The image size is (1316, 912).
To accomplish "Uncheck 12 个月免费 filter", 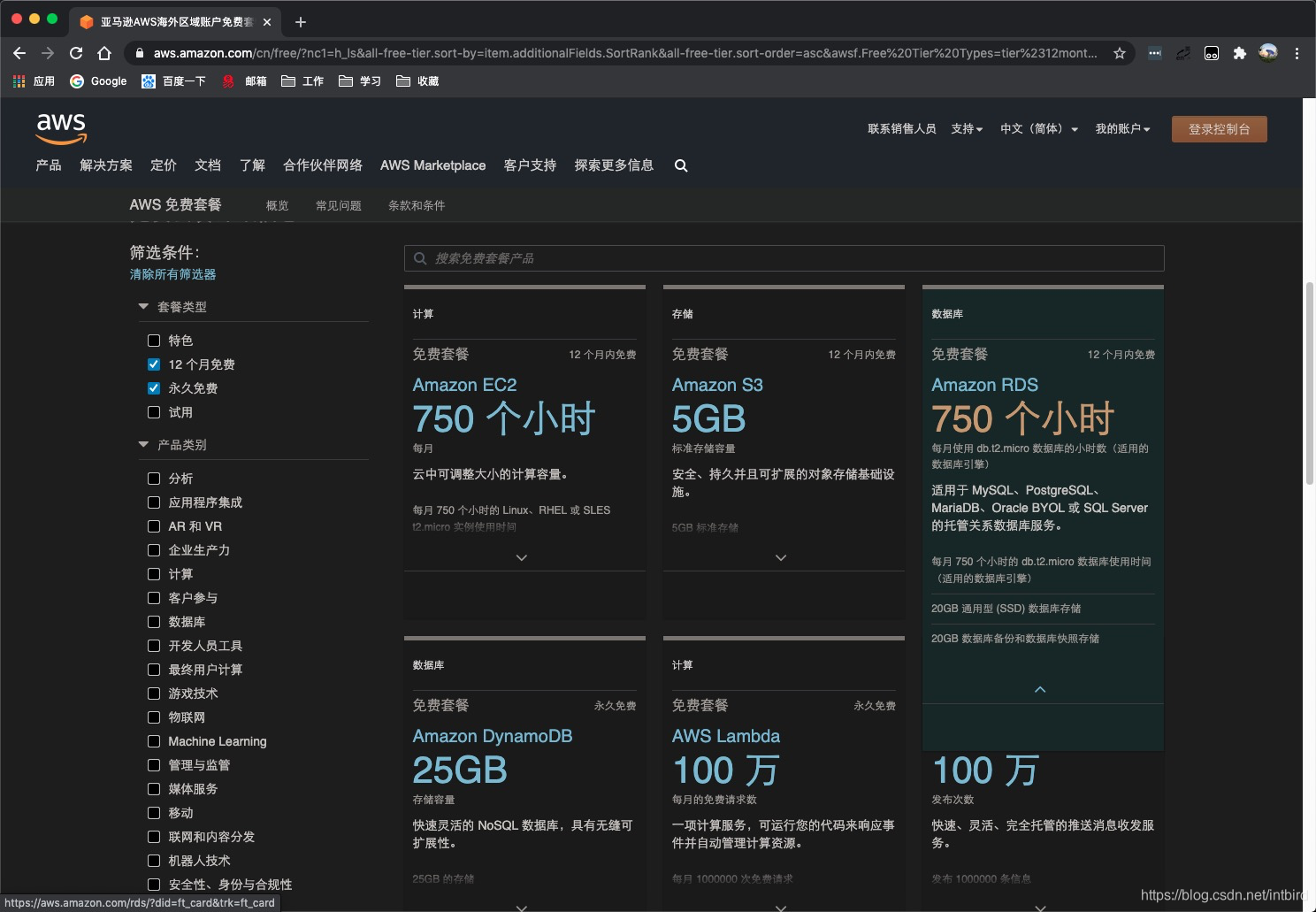I will pyautogui.click(x=154, y=364).
